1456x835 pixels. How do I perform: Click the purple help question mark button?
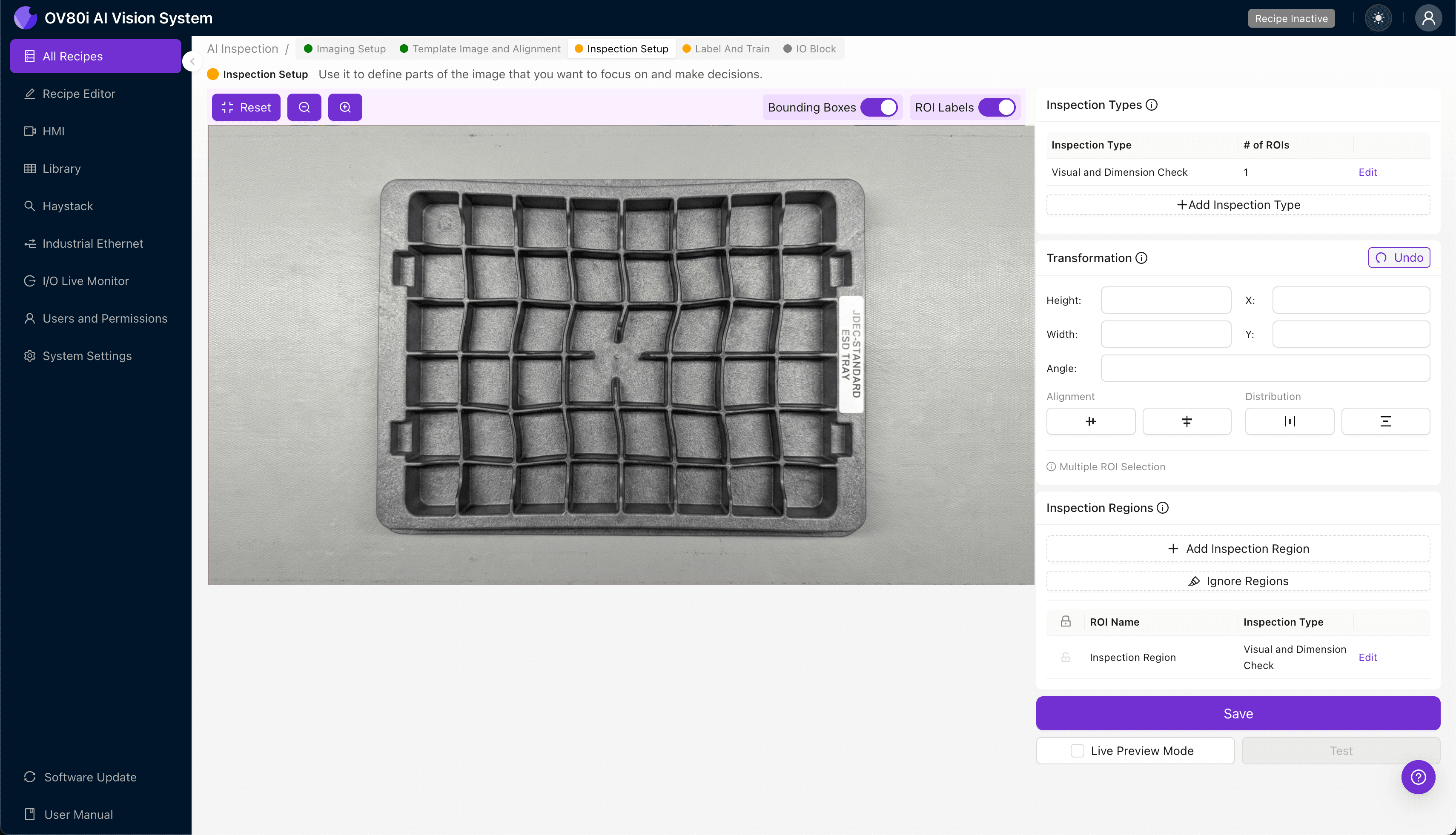[1418, 777]
